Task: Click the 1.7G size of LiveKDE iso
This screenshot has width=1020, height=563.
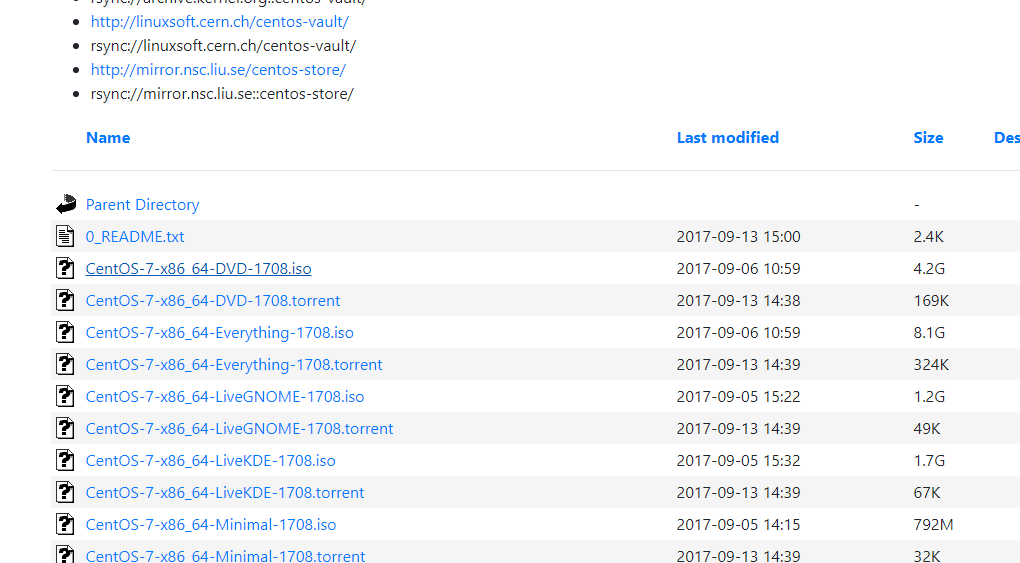Action: point(929,460)
